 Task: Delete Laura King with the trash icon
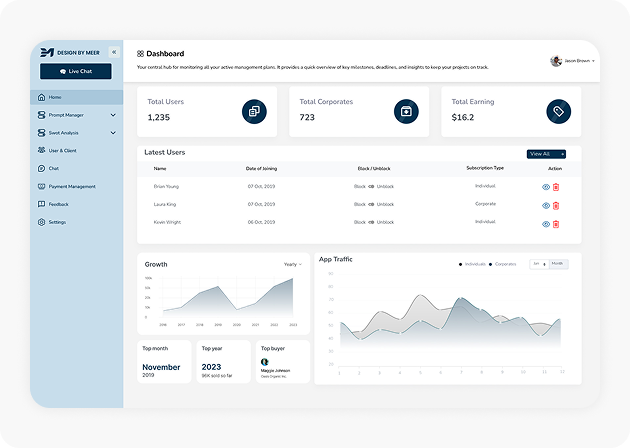(556, 206)
